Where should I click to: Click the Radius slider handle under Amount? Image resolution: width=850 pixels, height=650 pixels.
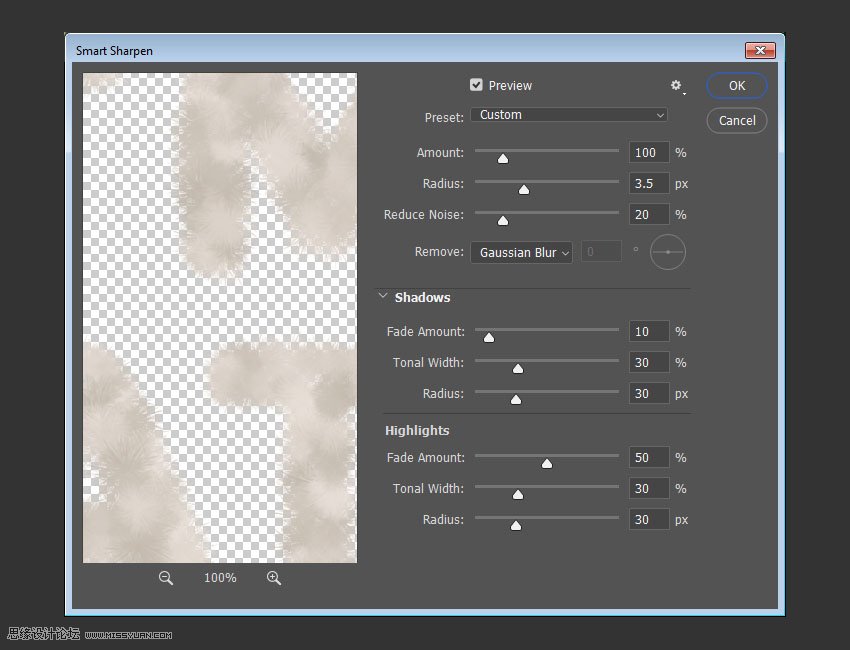[523, 189]
